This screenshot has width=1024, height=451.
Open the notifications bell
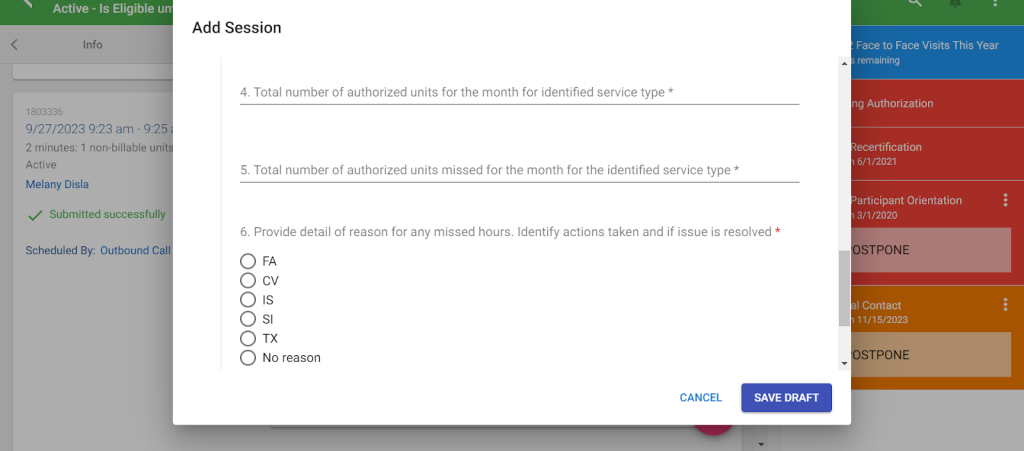(955, 3)
